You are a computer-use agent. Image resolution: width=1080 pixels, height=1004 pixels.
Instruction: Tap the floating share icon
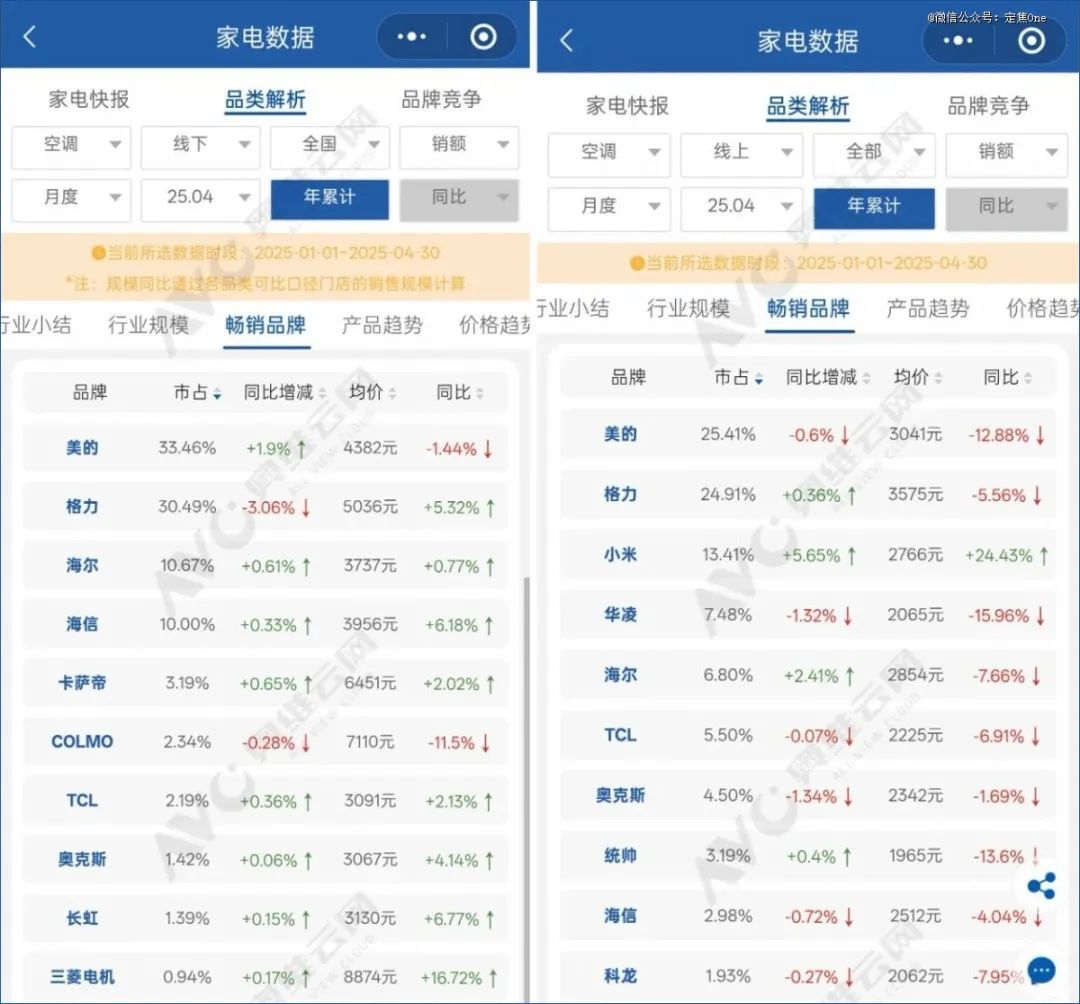[1041, 886]
